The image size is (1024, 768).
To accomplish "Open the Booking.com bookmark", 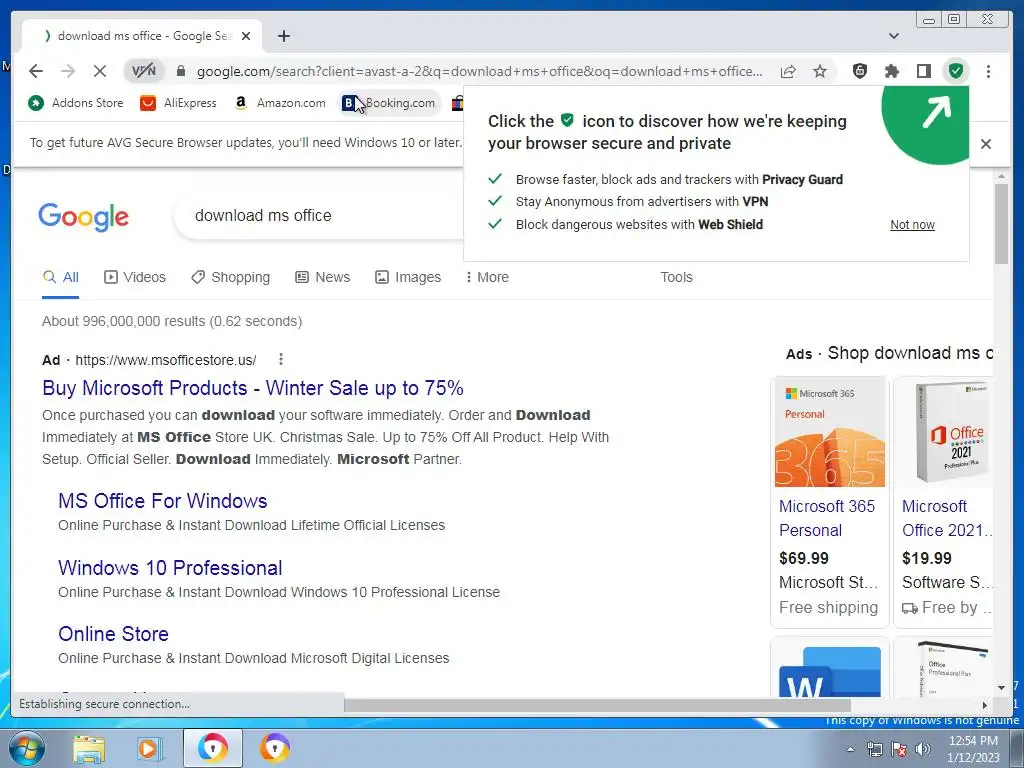I will point(389,103).
